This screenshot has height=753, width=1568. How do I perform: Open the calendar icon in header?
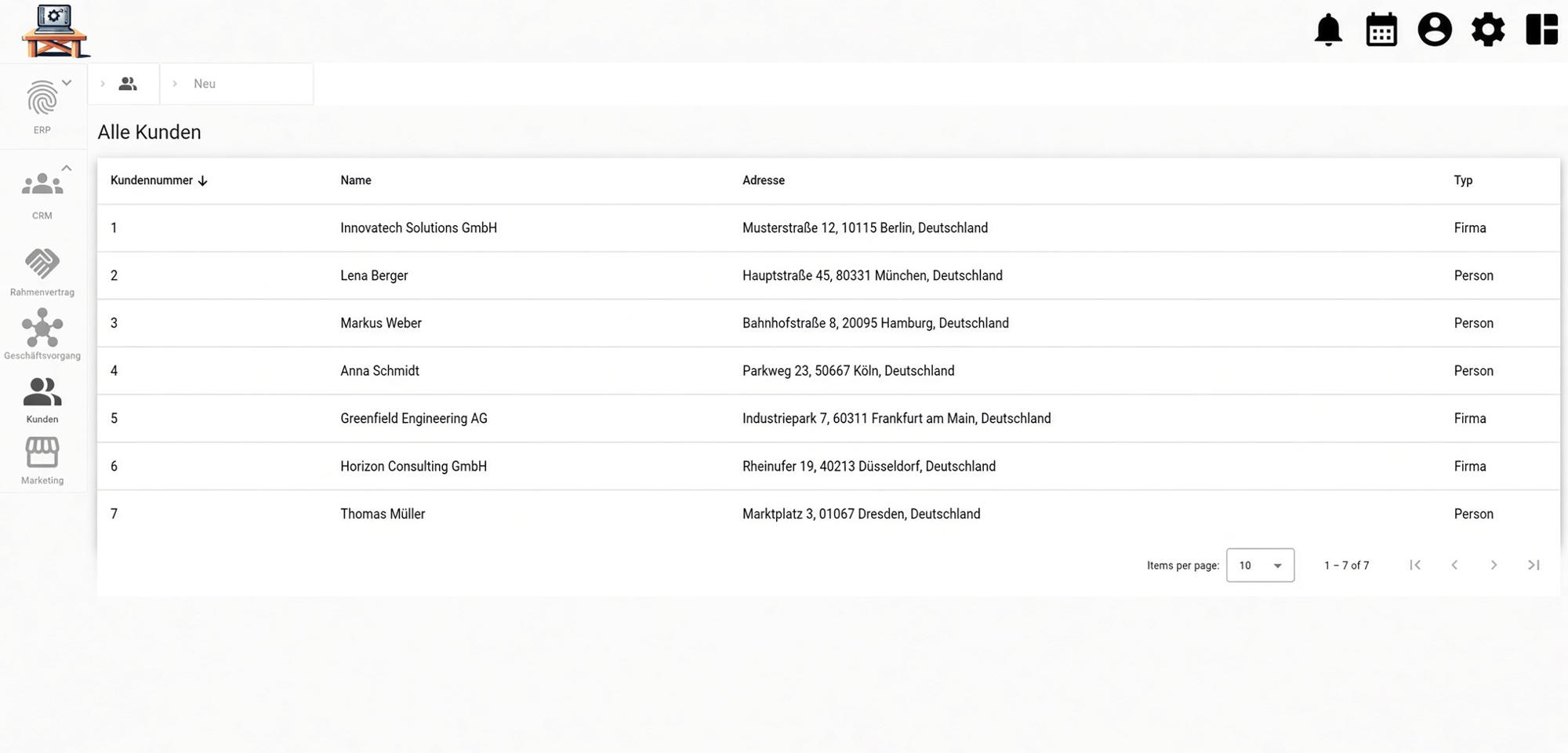click(x=1381, y=30)
